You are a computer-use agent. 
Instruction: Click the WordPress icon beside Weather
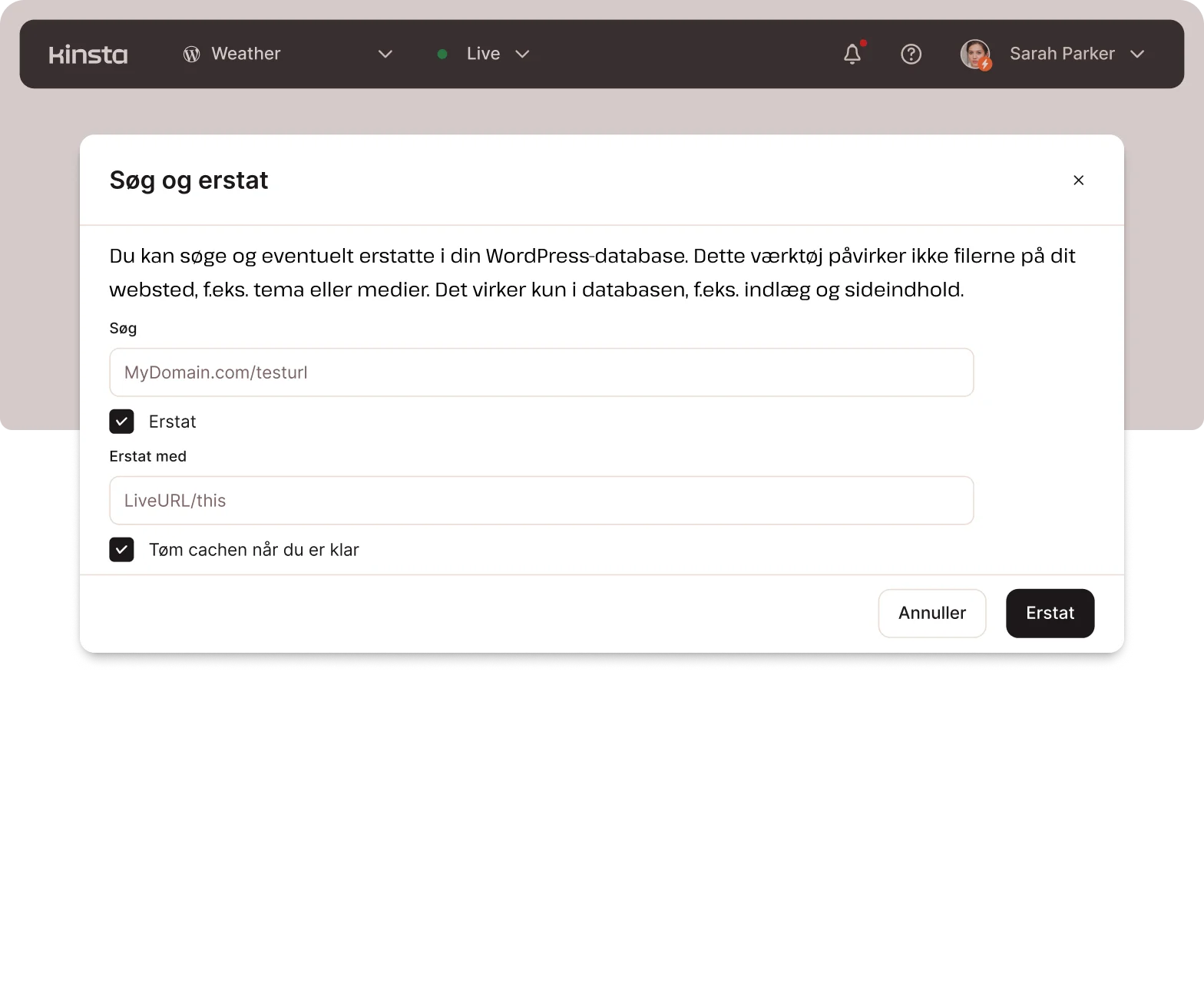click(x=191, y=54)
